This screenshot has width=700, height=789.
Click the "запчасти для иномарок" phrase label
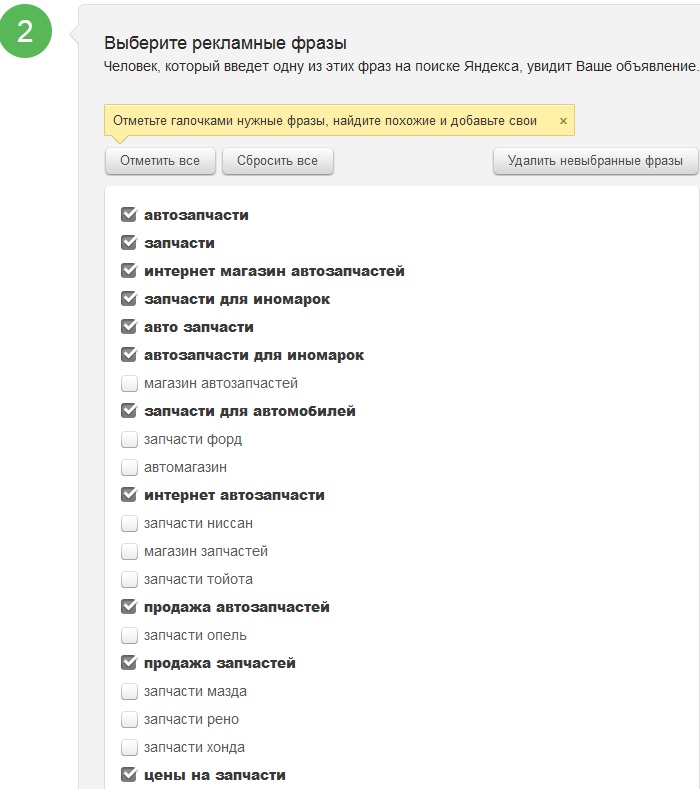[x=237, y=299]
